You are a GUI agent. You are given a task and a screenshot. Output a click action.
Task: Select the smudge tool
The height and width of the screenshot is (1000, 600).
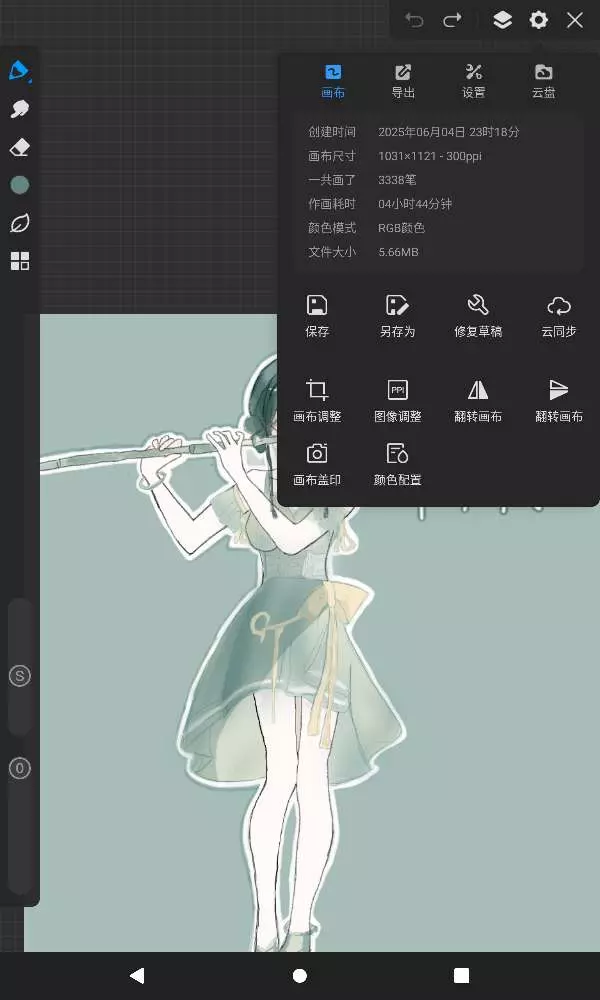tap(19, 109)
